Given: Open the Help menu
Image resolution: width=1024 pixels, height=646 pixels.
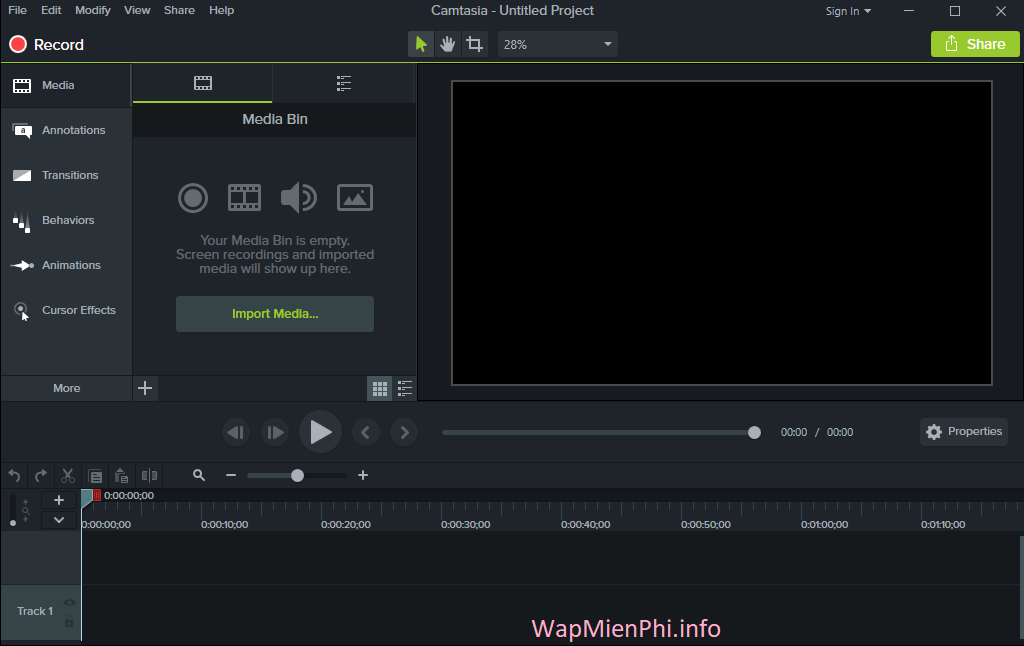Looking at the screenshot, I should point(221,10).
